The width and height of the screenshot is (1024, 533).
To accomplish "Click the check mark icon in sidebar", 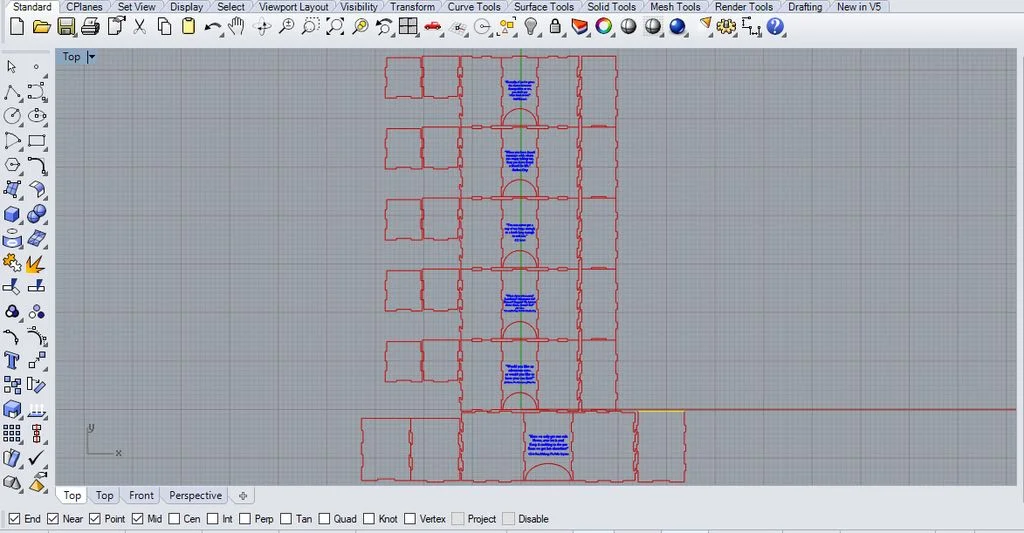I will (x=37, y=458).
